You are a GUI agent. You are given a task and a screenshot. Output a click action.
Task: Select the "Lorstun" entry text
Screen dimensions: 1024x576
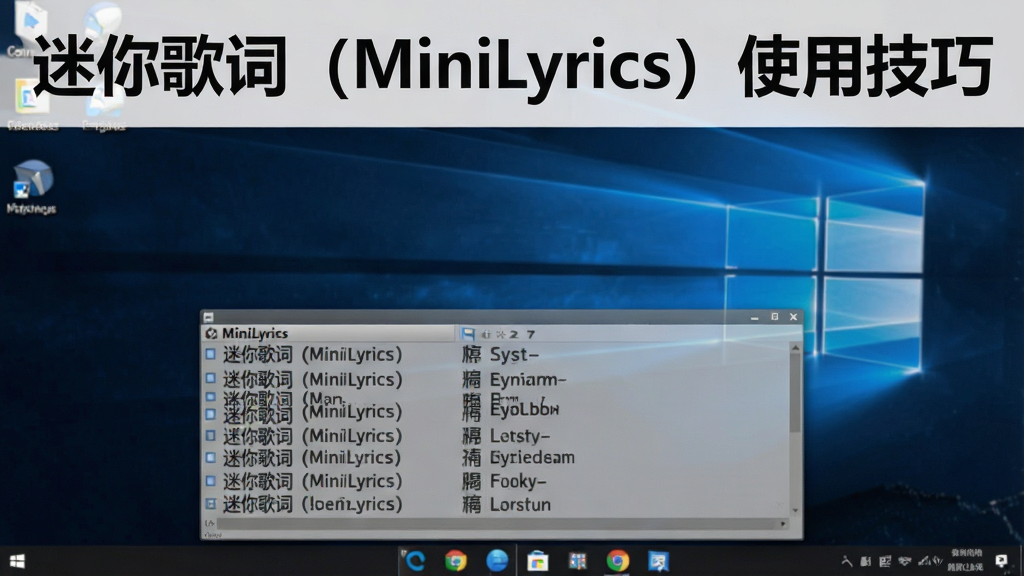tap(520, 505)
